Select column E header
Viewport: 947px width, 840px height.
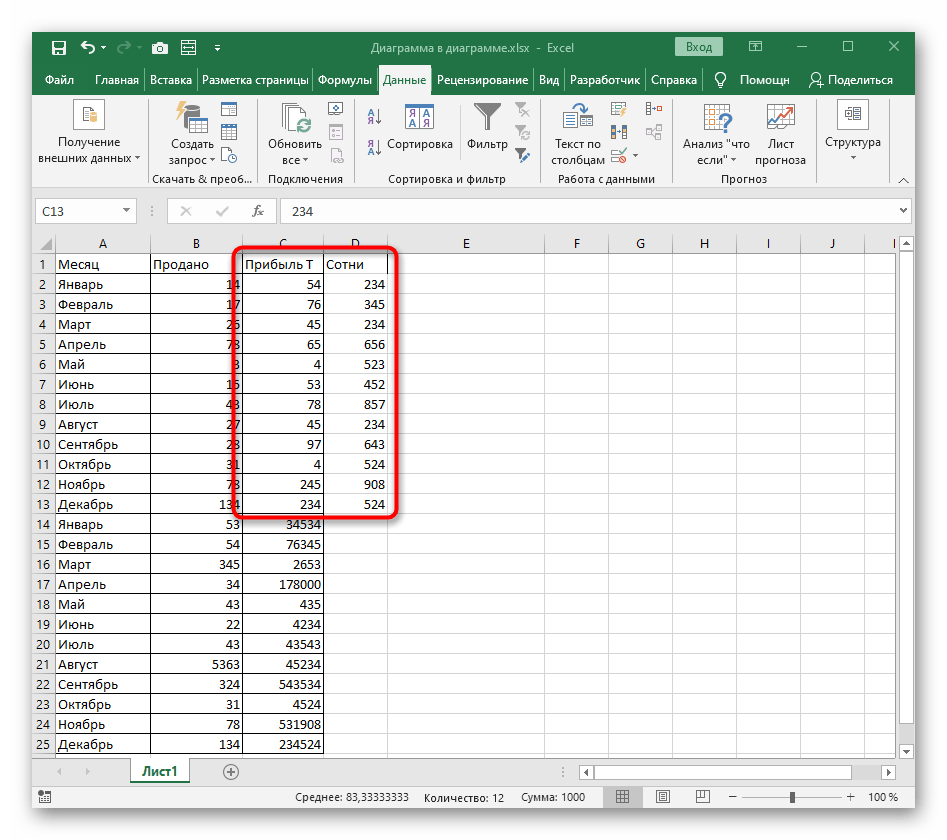(x=466, y=243)
